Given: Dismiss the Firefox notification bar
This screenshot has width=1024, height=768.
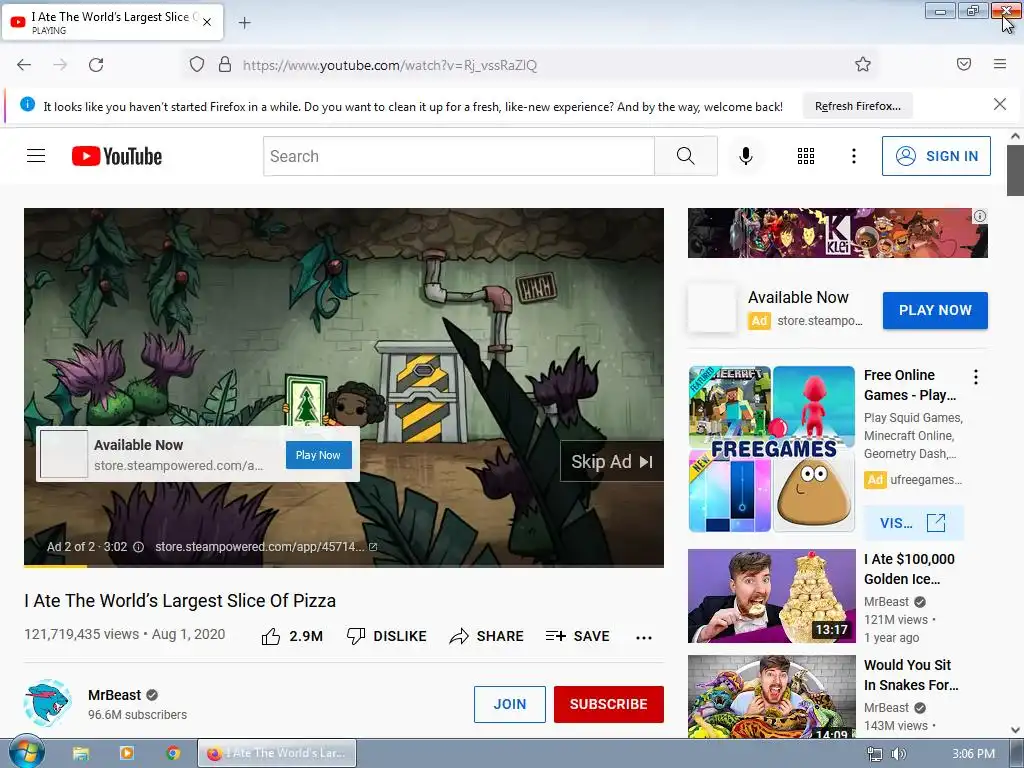Looking at the screenshot, I should 999,104.
